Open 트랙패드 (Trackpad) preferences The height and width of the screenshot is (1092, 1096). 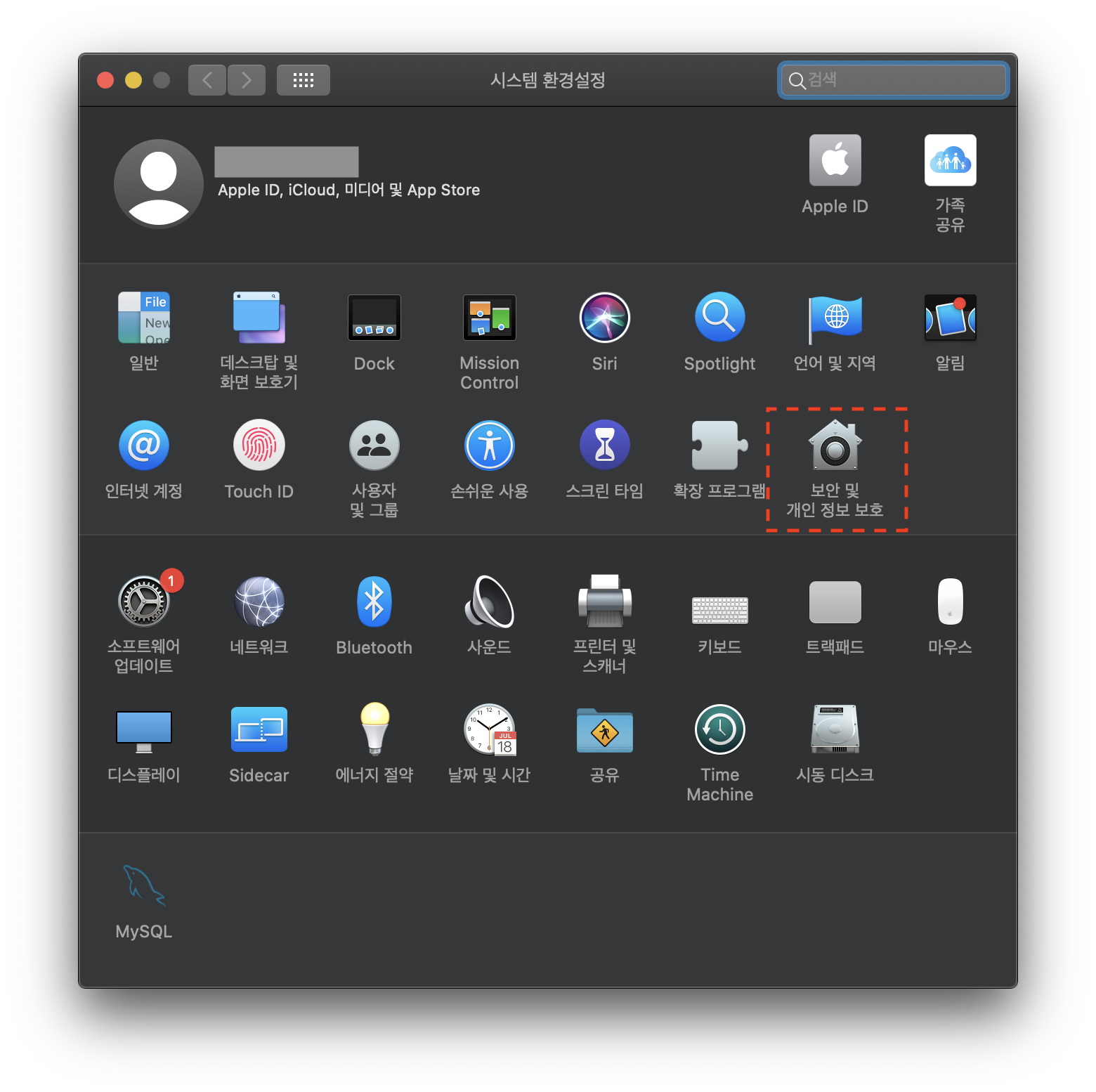(x=835, y=602)
